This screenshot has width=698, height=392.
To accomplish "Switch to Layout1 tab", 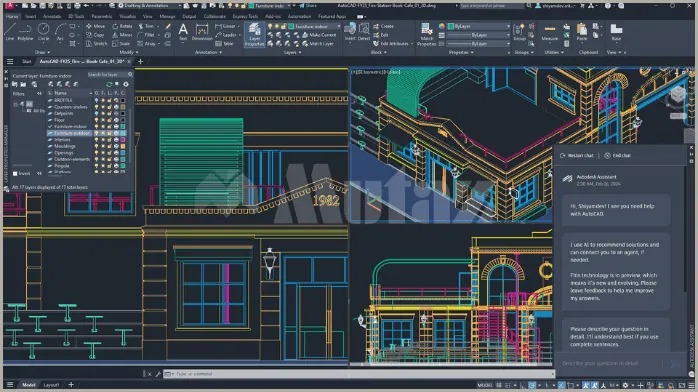I will (51, 385).
